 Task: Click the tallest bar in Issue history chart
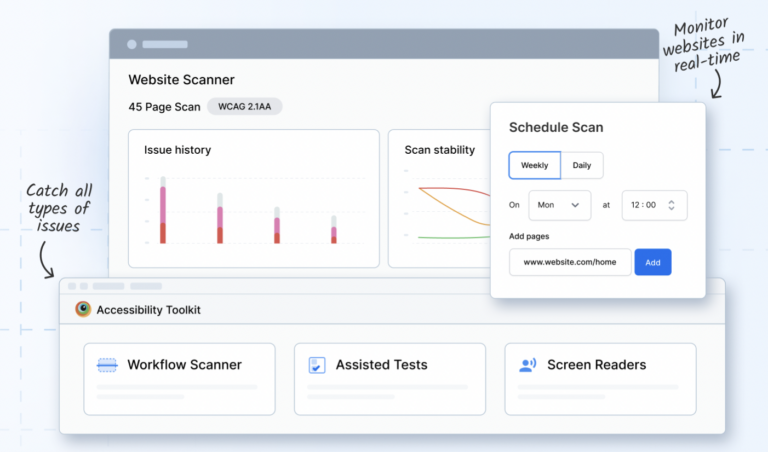click(163, 212)
